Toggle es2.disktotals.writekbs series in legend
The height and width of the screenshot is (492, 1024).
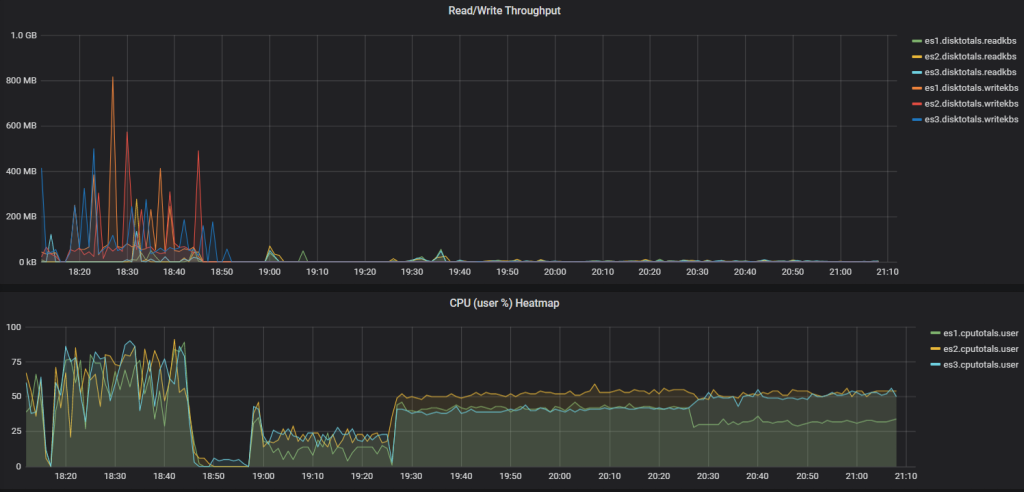pyautogui.click(x=971, y=103)
